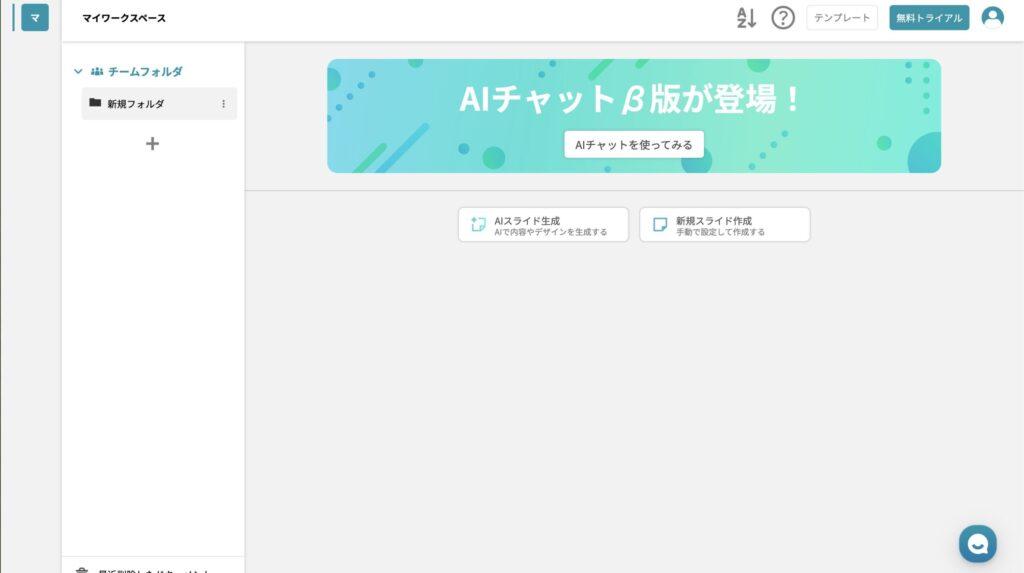Create manual slide via 新規スライド作成
1024x573 pixels.
724,225
